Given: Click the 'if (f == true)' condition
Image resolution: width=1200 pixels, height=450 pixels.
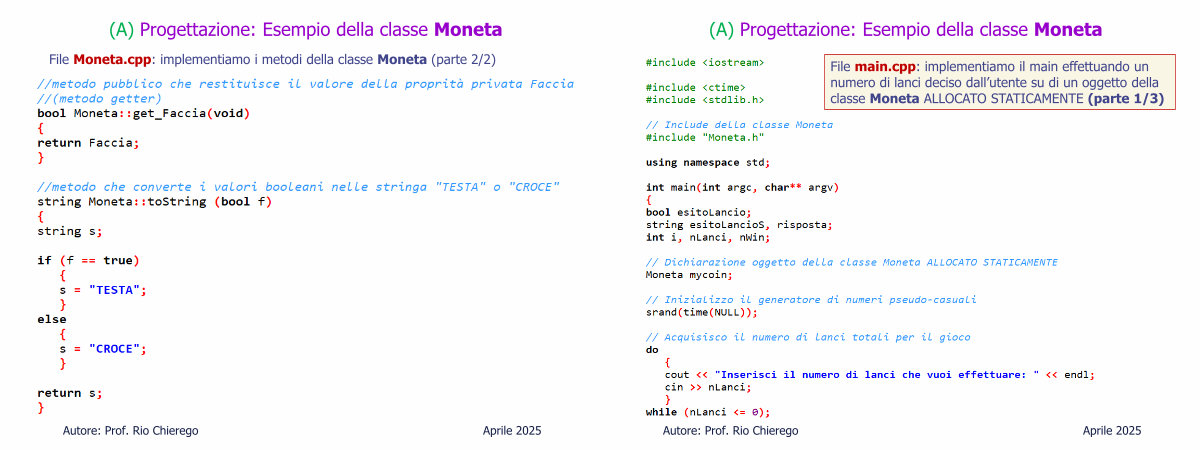Looking at the screenshot, I should click(x=88, y=260).
